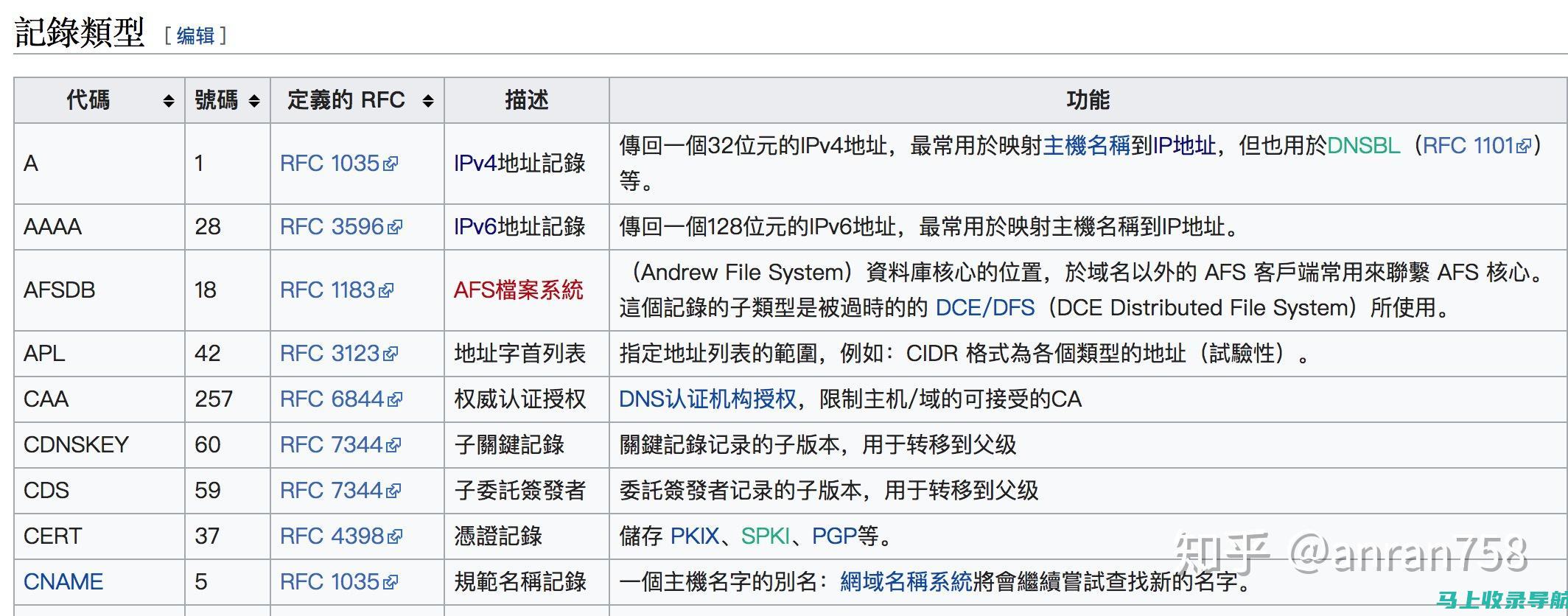The image size is (1568, 616).
Task: Select number 42 in APL row
Action: click(x=208, y=353)
